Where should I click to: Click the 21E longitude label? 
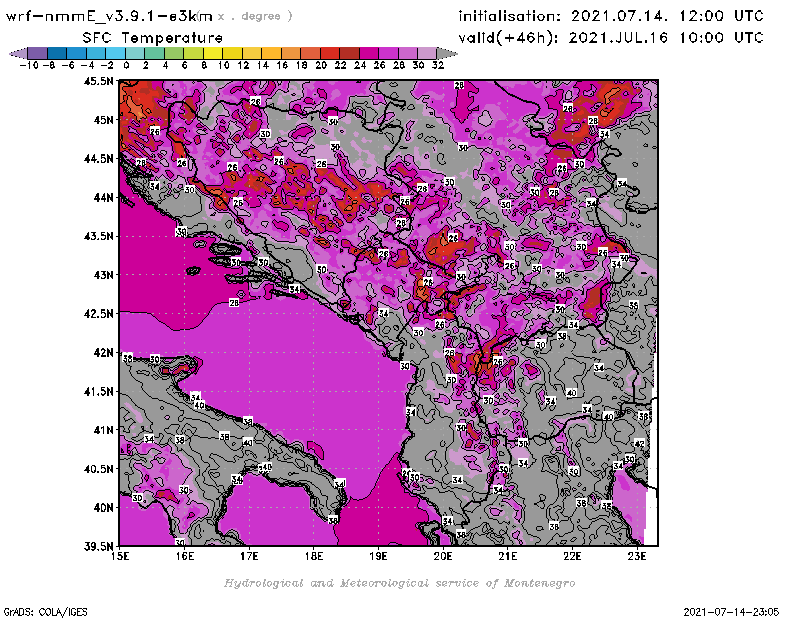tap(508, 556)
